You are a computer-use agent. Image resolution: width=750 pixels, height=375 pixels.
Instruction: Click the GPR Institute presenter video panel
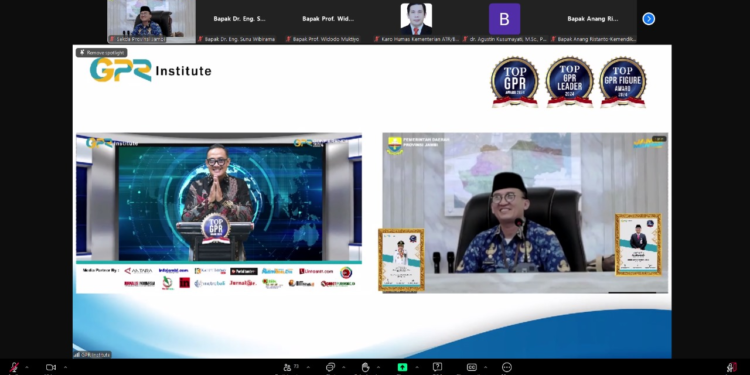point(219,213)
